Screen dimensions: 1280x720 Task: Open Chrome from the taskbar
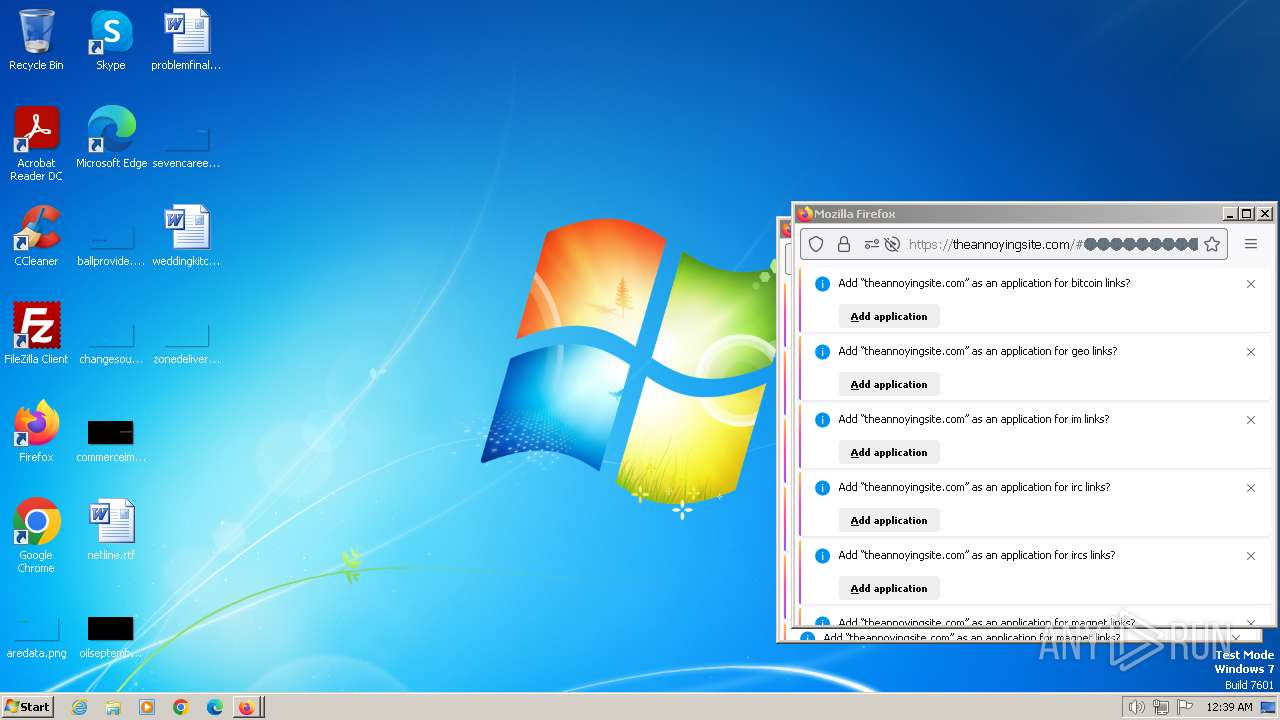(x=181, y=707)
